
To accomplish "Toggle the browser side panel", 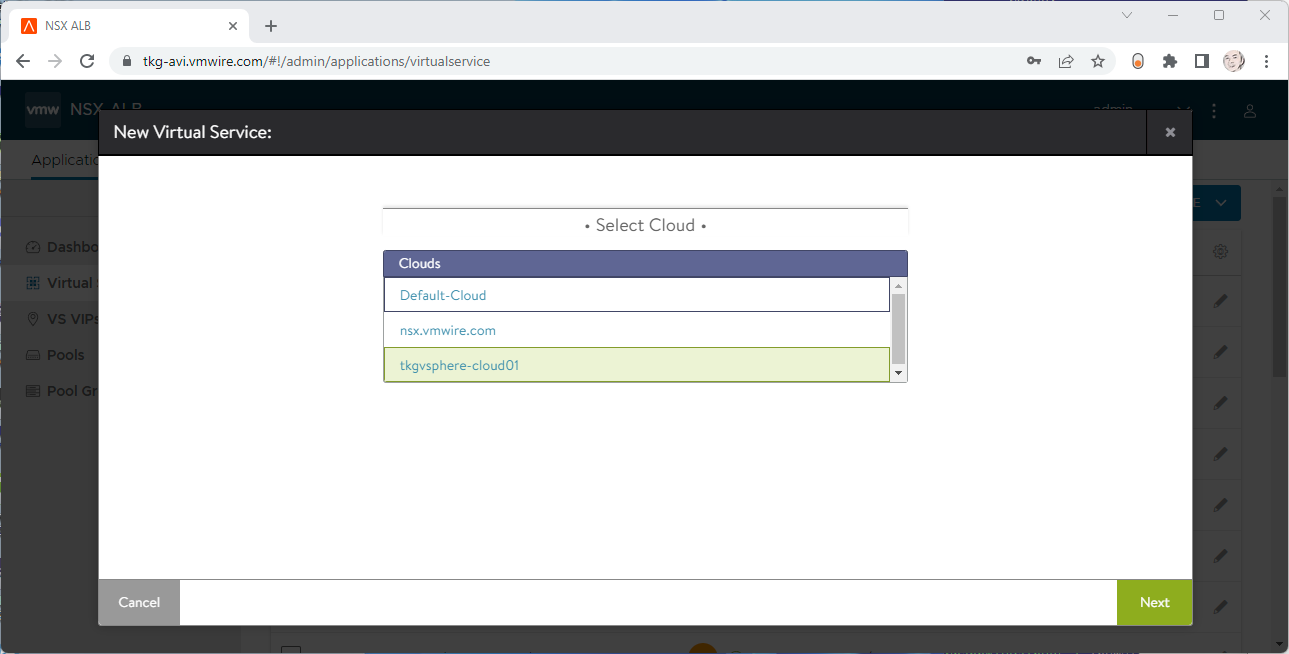I will (x=1201, y=61).
